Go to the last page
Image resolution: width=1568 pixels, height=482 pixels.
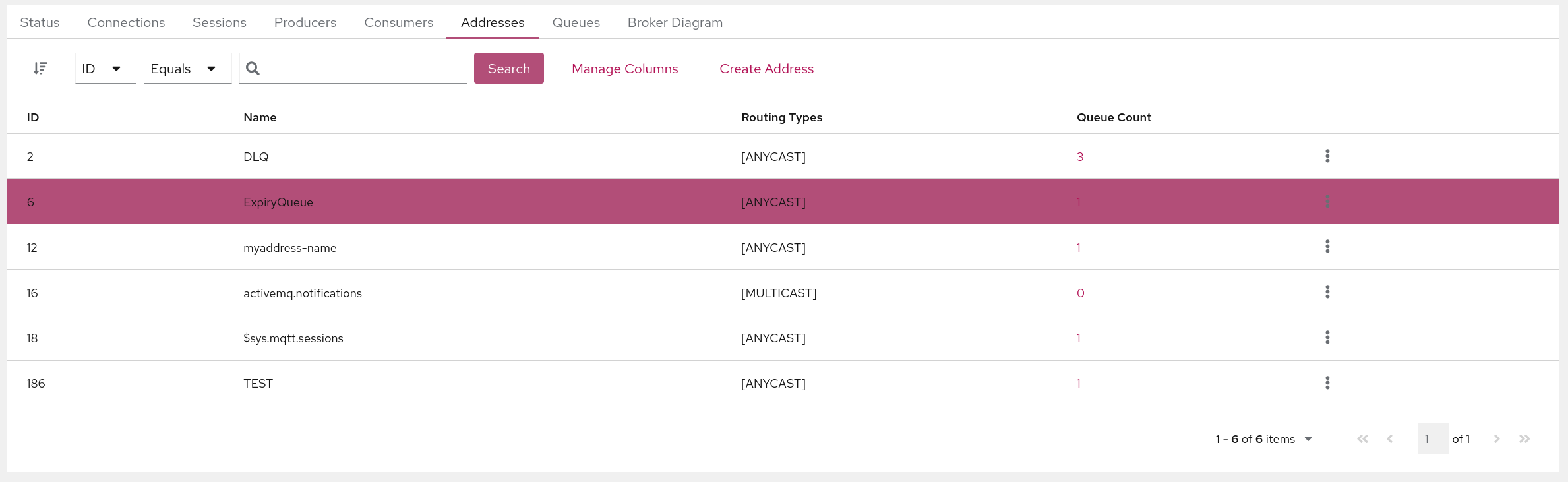pos(1524,439)
